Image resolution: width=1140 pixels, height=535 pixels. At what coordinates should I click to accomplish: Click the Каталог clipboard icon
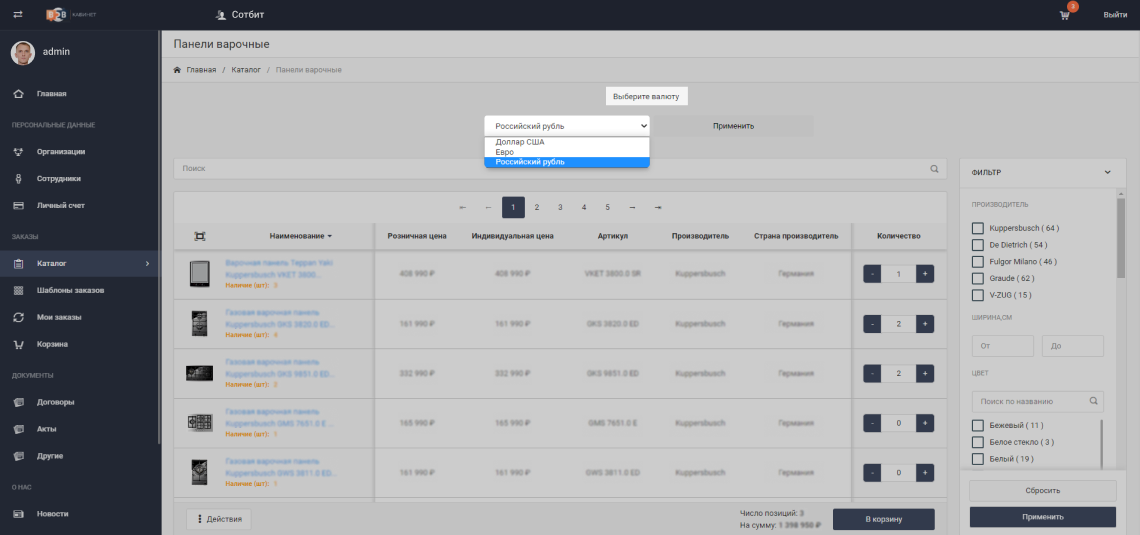[20, 264]
